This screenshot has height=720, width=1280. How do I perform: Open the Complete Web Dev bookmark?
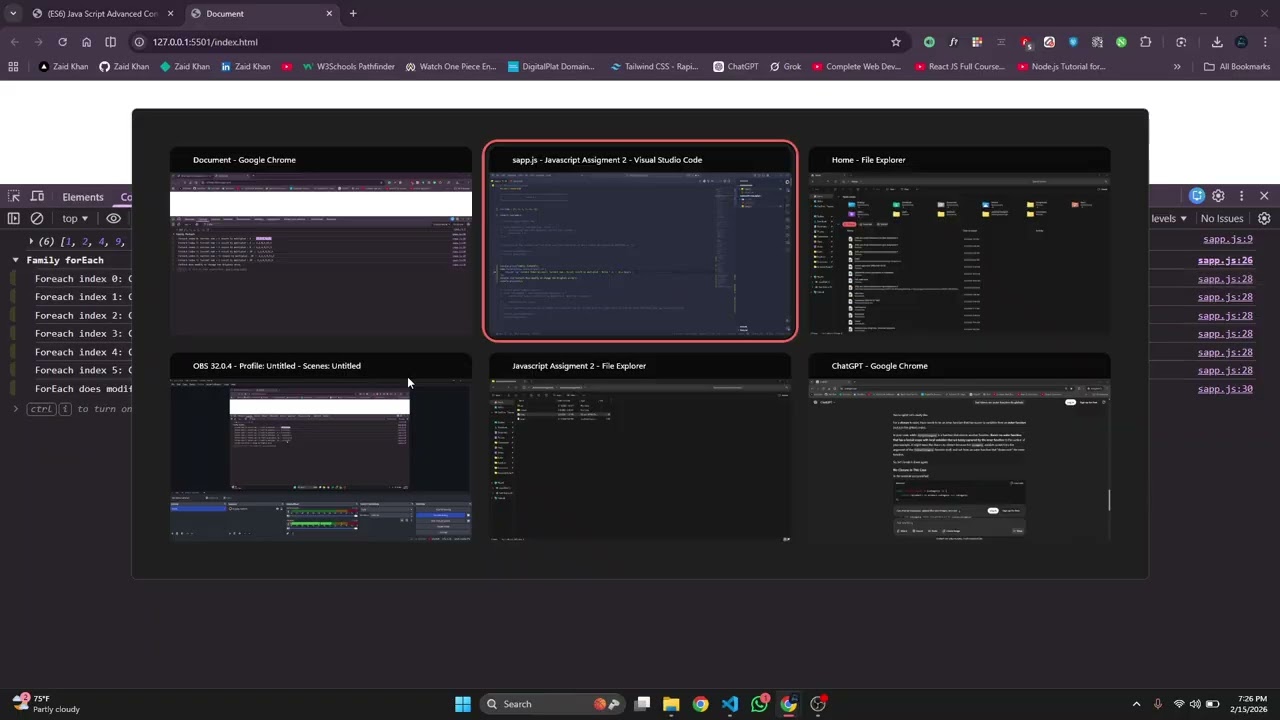[856, 67]
